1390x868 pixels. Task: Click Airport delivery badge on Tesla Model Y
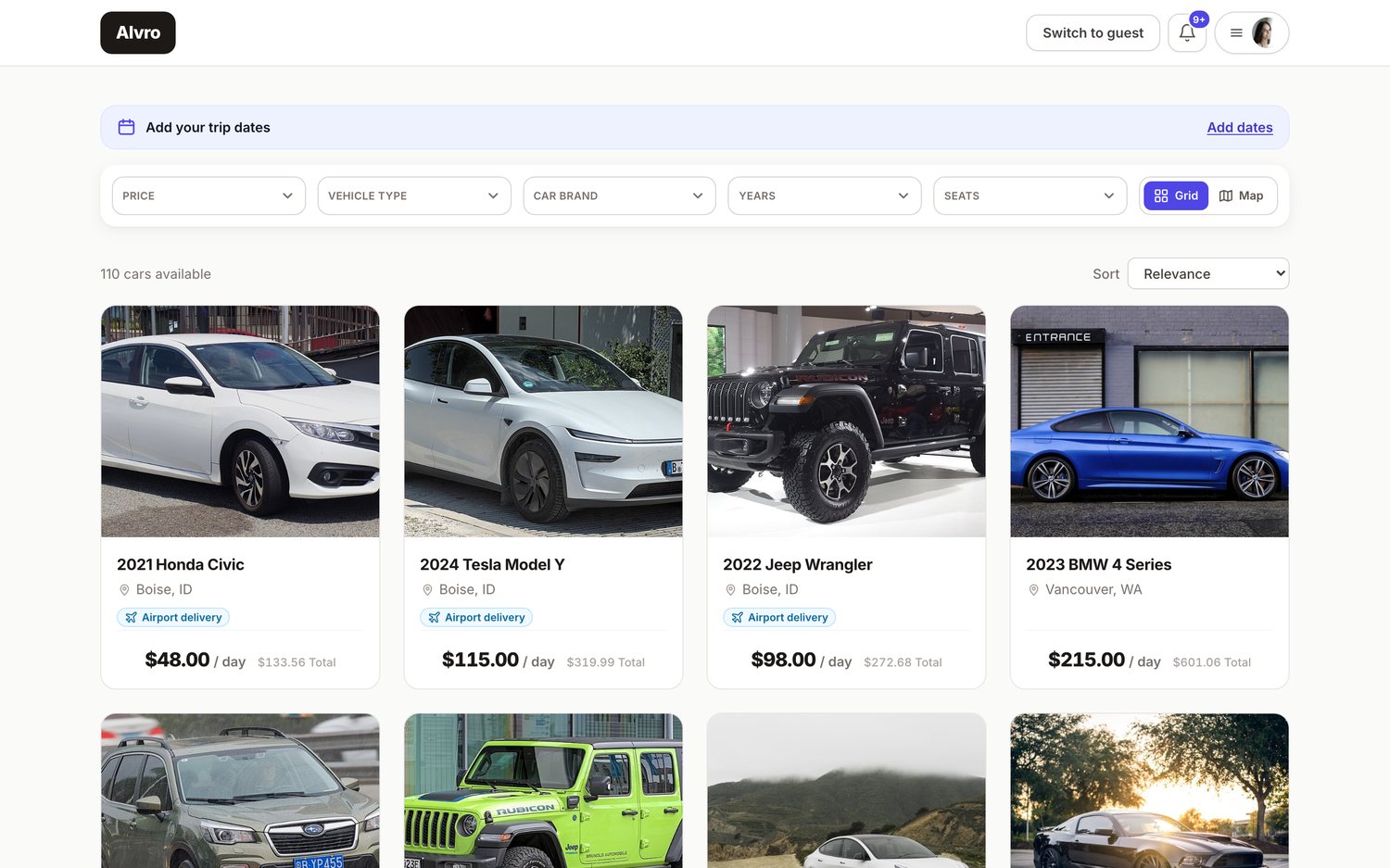coord(476,617)
